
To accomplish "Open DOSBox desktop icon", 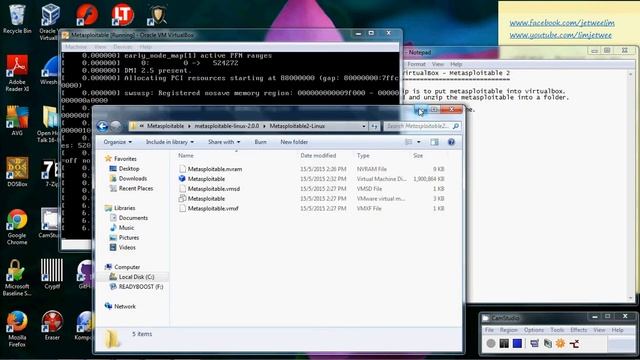I will click(17, 172).
